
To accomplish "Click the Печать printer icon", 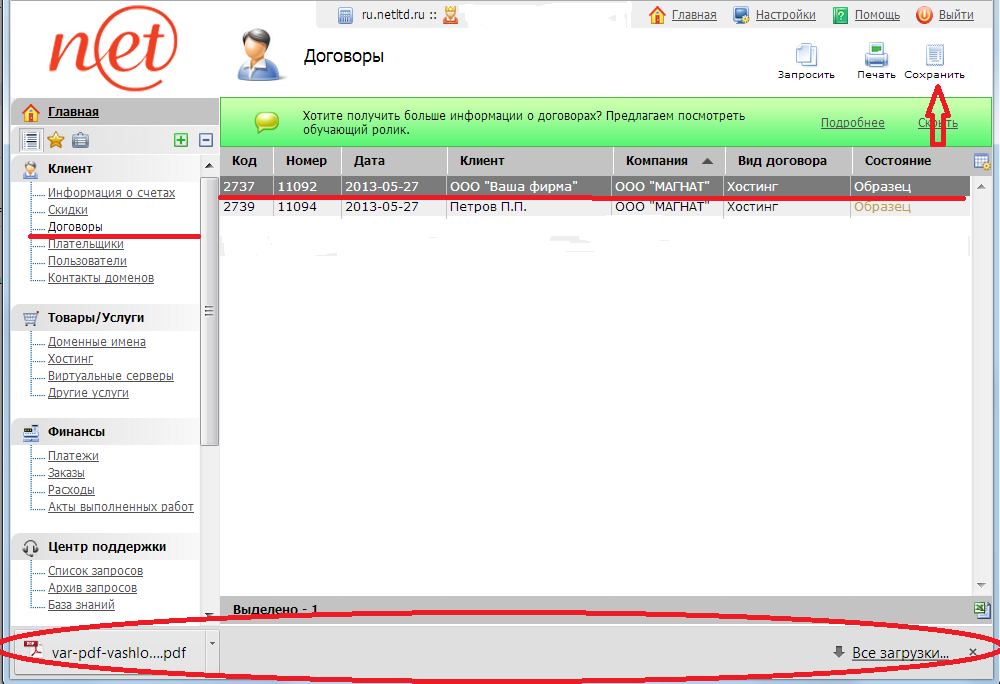I will 876,56.
